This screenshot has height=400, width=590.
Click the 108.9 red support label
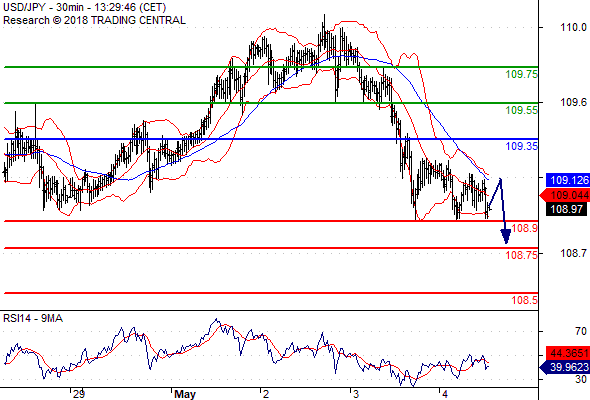525,228
